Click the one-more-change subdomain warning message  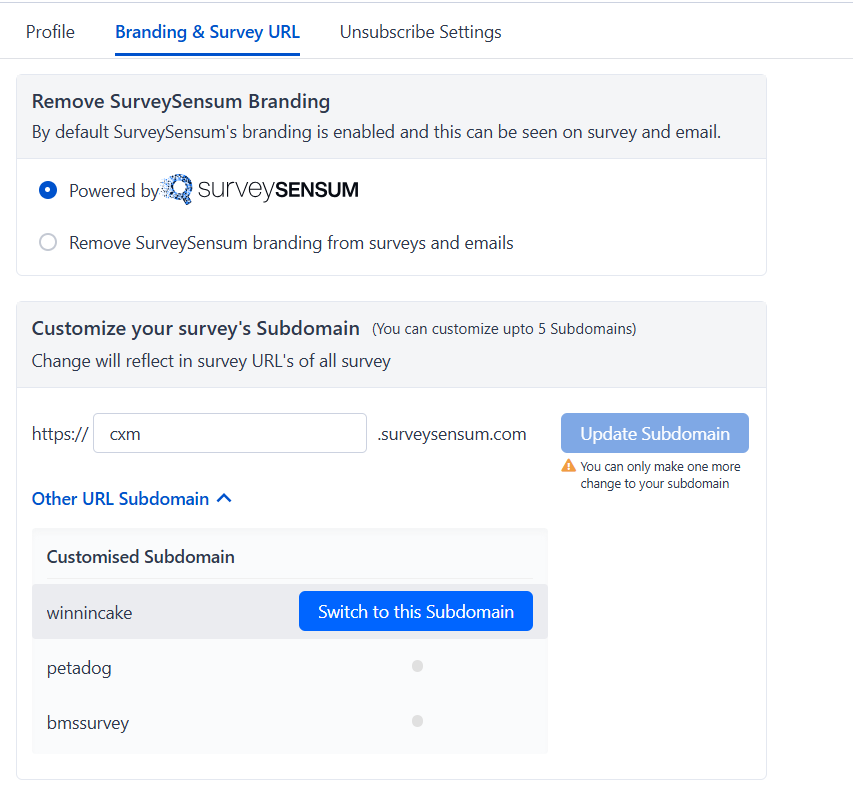660,475
